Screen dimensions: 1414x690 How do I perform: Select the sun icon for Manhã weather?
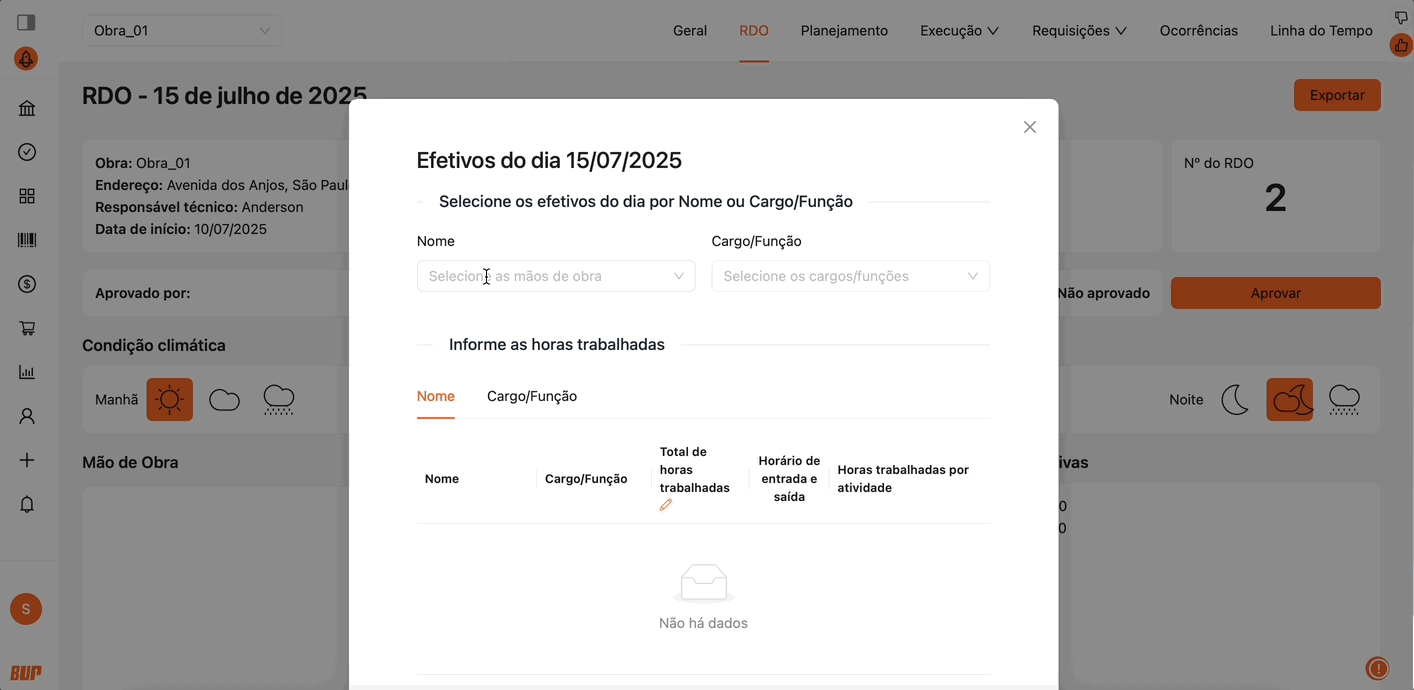[169, 399]
